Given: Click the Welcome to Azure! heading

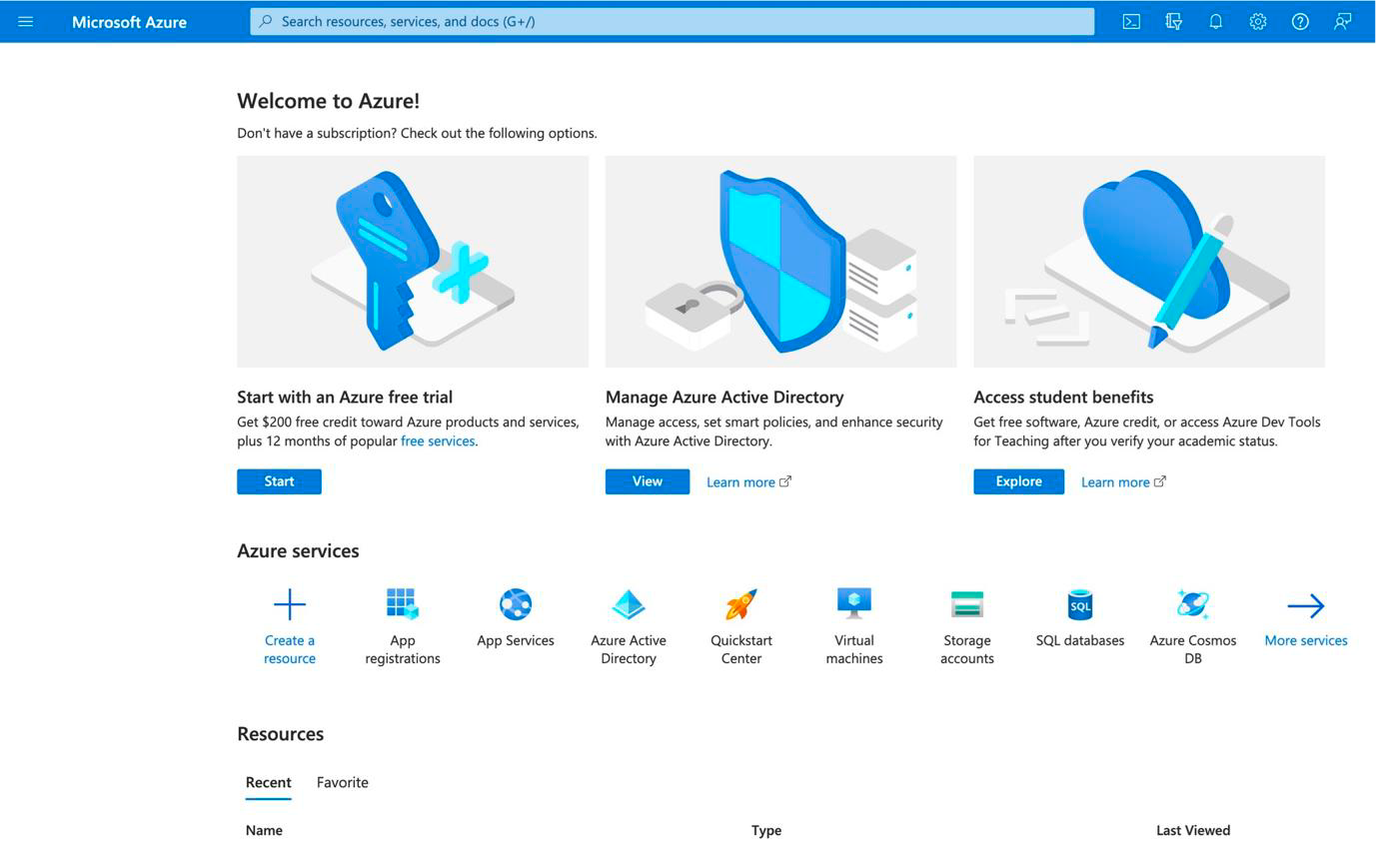Looking at the screenshot, I should click(x=329, y=101).
